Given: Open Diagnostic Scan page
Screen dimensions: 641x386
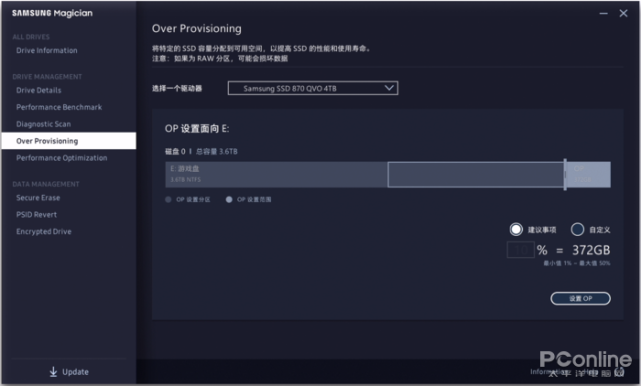Looking at the screenshot, I should [43, 124].
